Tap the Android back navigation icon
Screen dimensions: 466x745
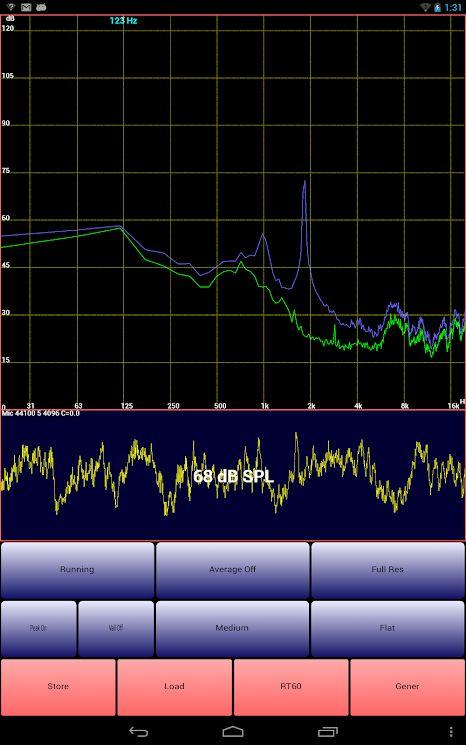139,732
